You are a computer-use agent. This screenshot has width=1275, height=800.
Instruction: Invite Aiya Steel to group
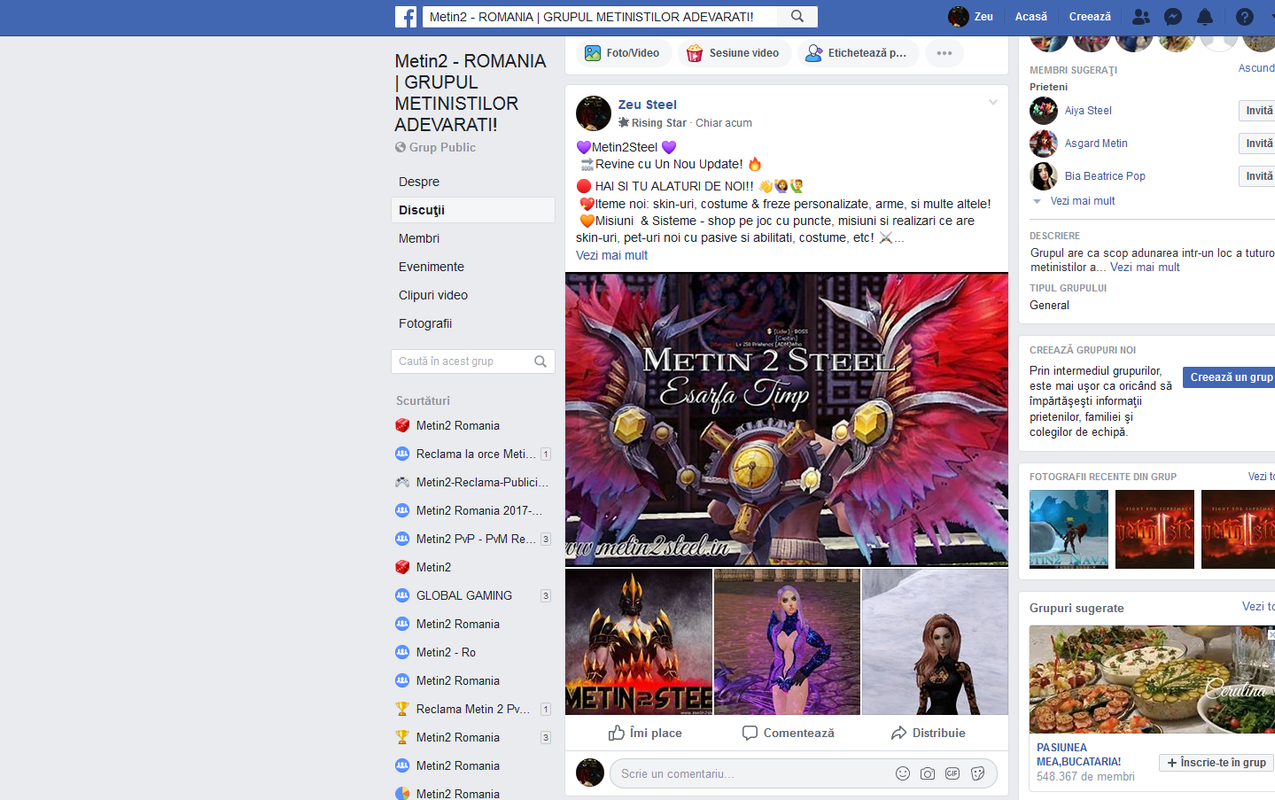(1258, 111)
